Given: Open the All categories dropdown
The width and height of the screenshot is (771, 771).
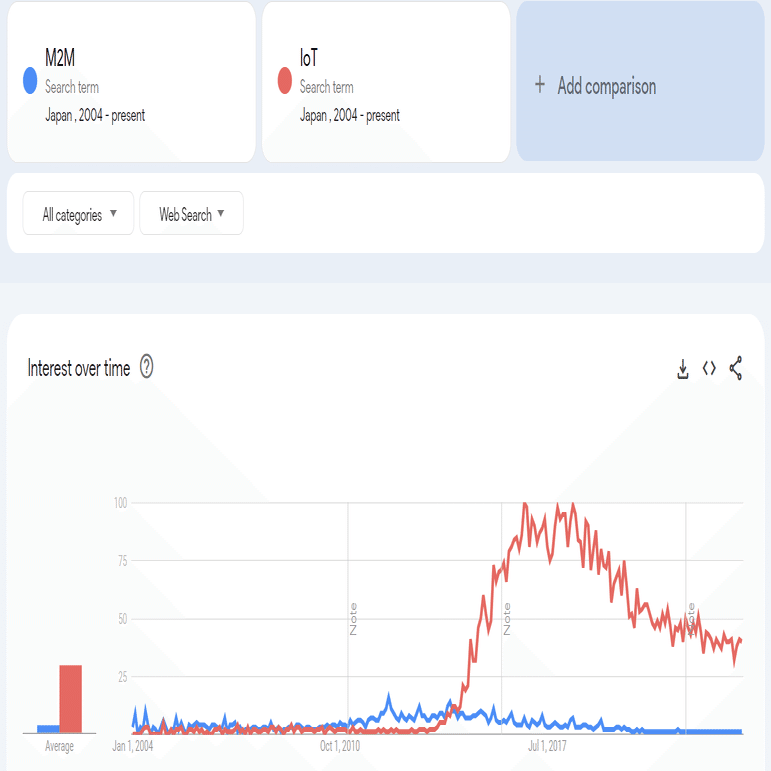Looking at the screenshot, I should 78,214.
